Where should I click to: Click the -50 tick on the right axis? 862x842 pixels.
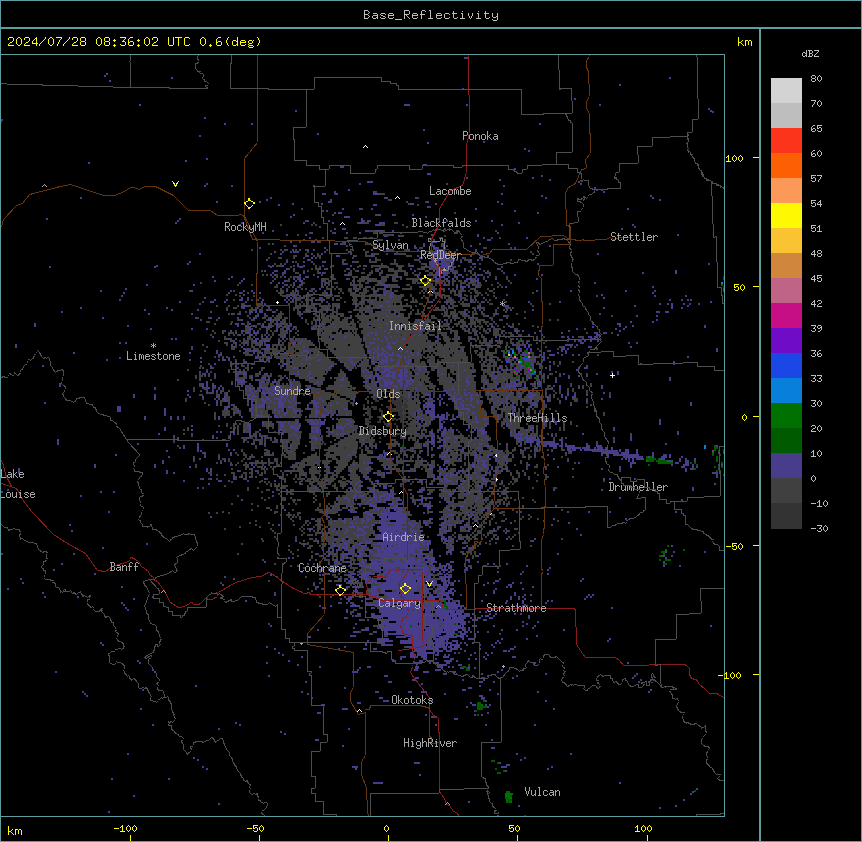tap(734, 546)
